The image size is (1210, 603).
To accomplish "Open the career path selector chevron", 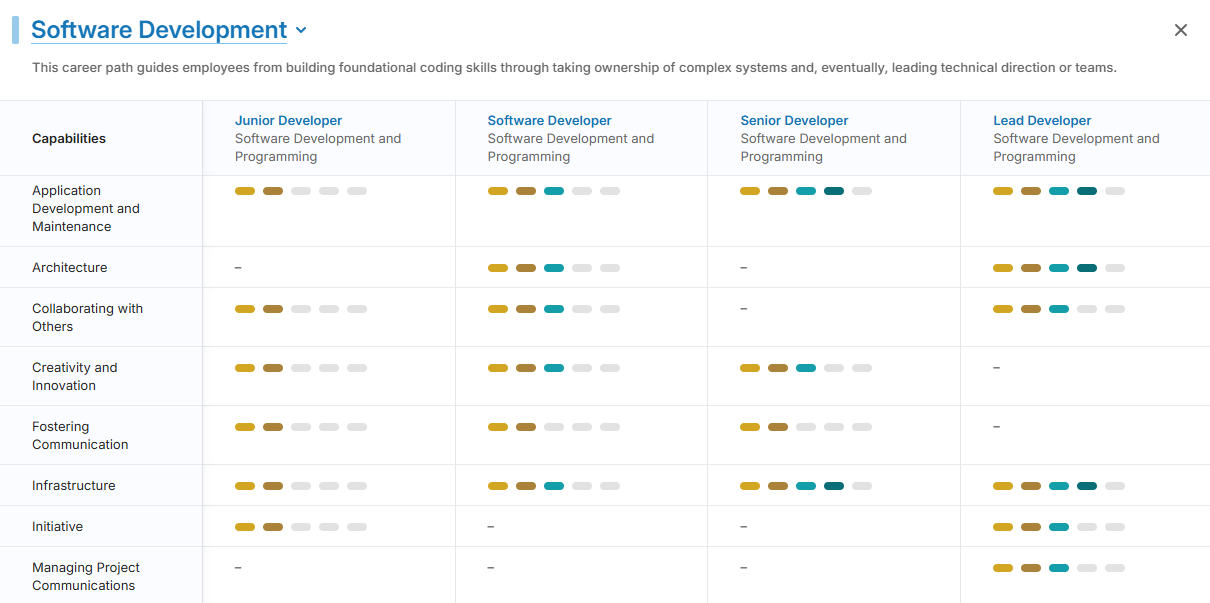I will (301, 31).
